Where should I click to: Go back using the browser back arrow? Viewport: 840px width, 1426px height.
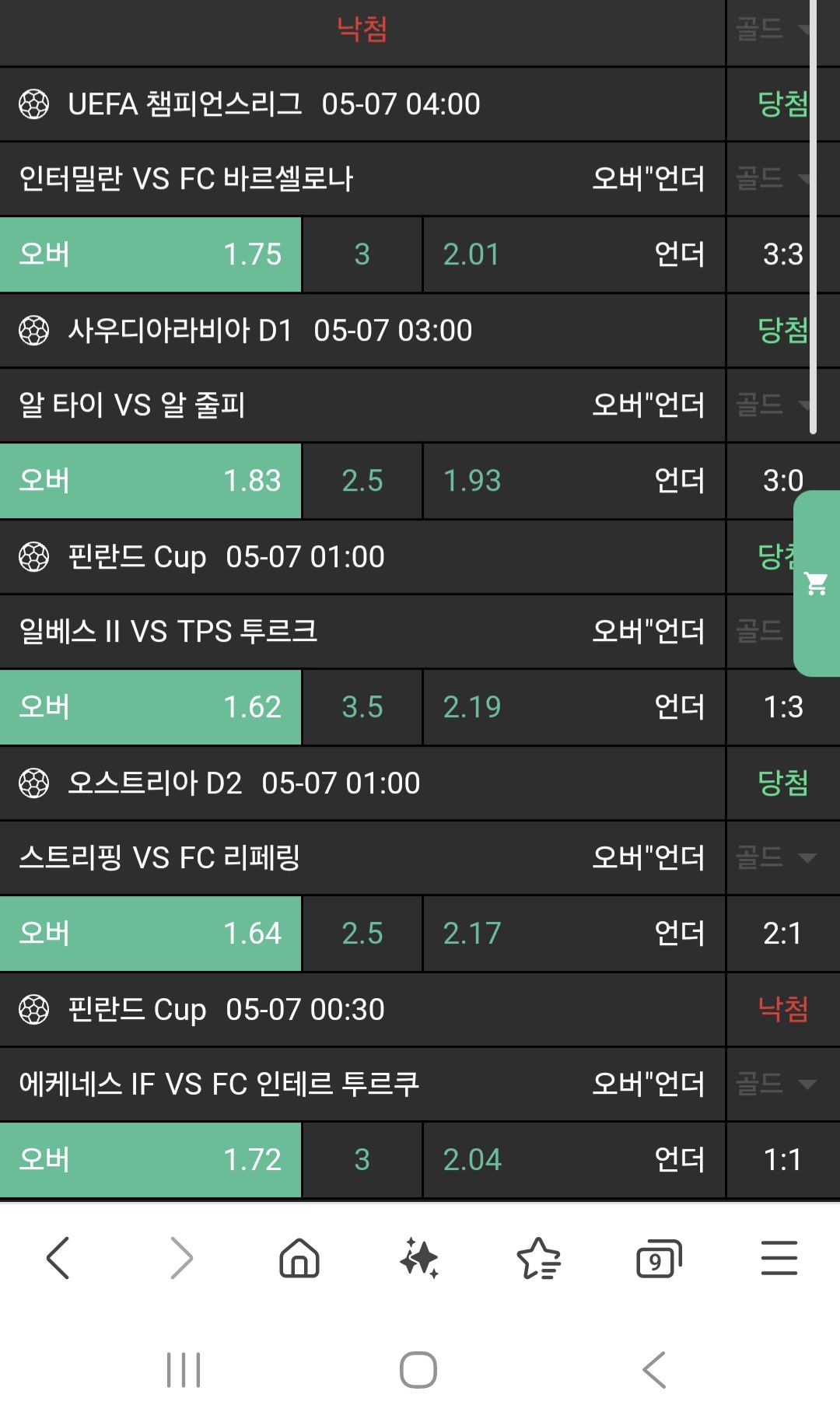click(x=58, y=1258)
